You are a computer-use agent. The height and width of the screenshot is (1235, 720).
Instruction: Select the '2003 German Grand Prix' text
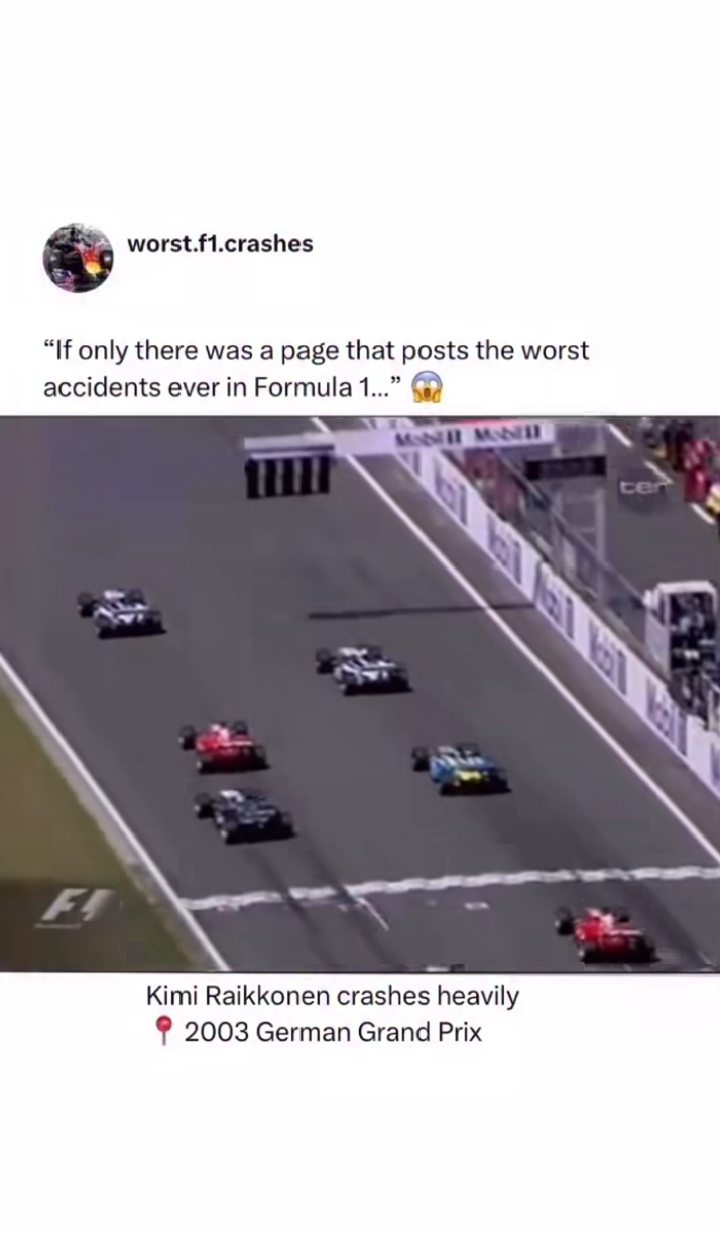coord(333,1032)
